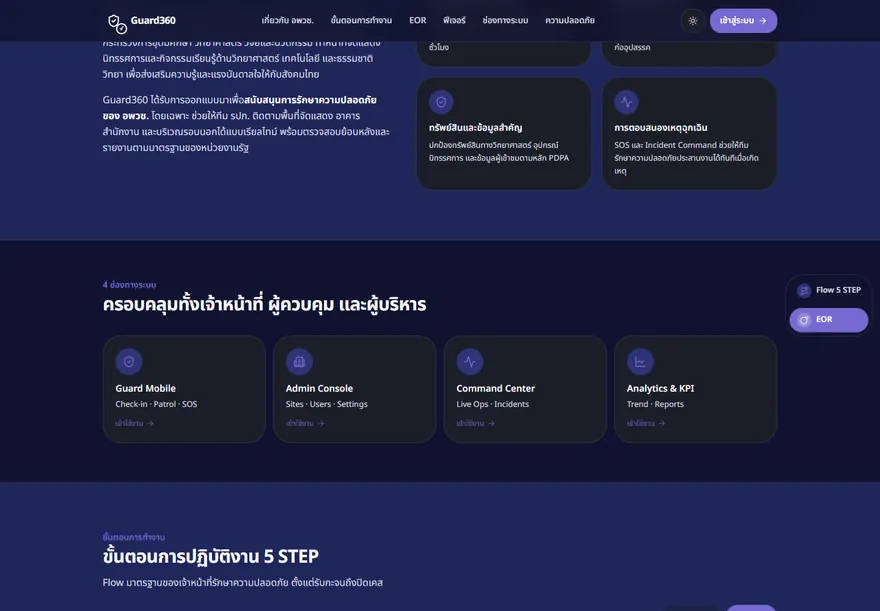Screen dimensions: 880x611
Task: Open the ฟีเจอร์ nav item
Action: [454, 21]
